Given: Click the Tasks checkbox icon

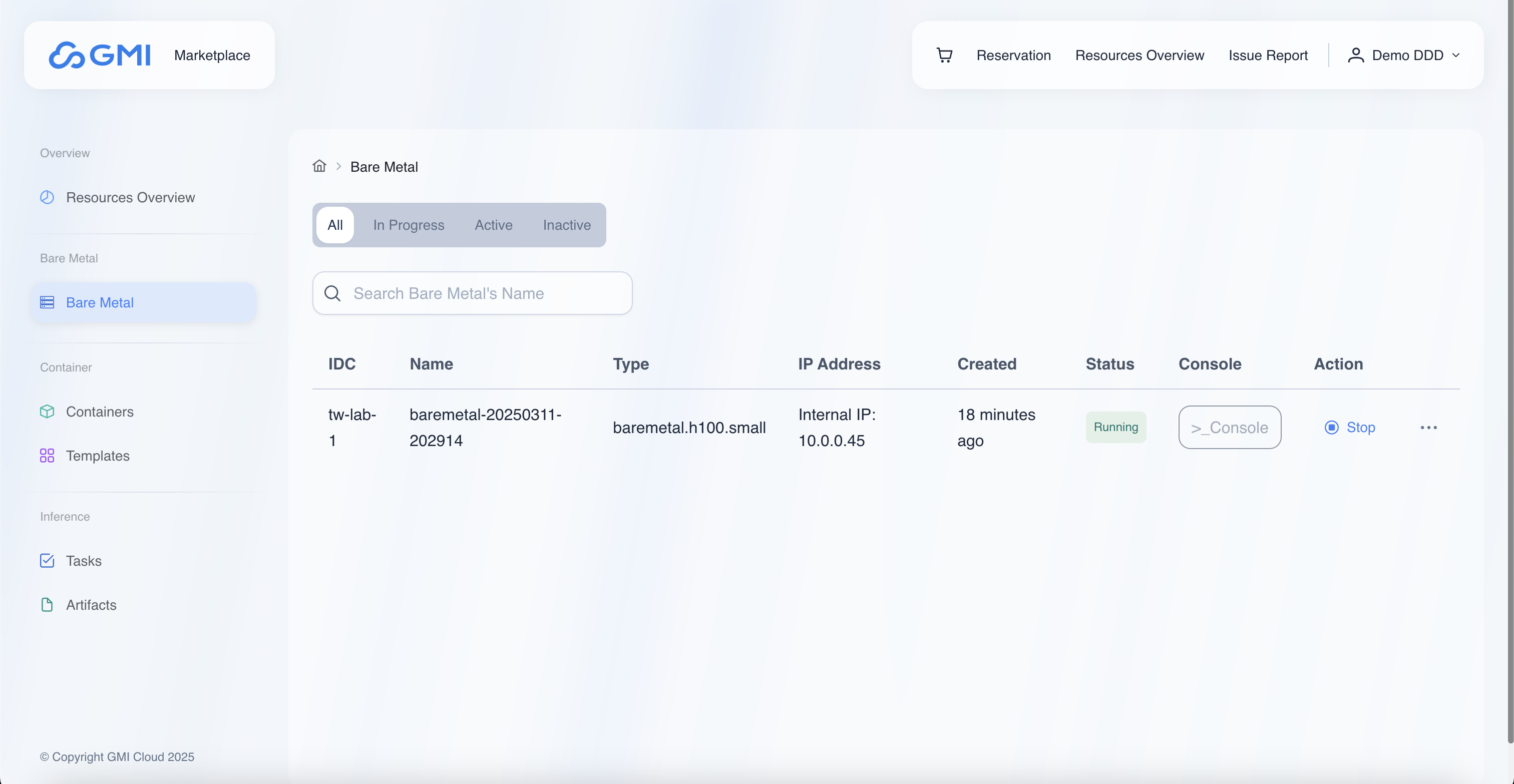Looking at the screenshot, I should [47, 561].
